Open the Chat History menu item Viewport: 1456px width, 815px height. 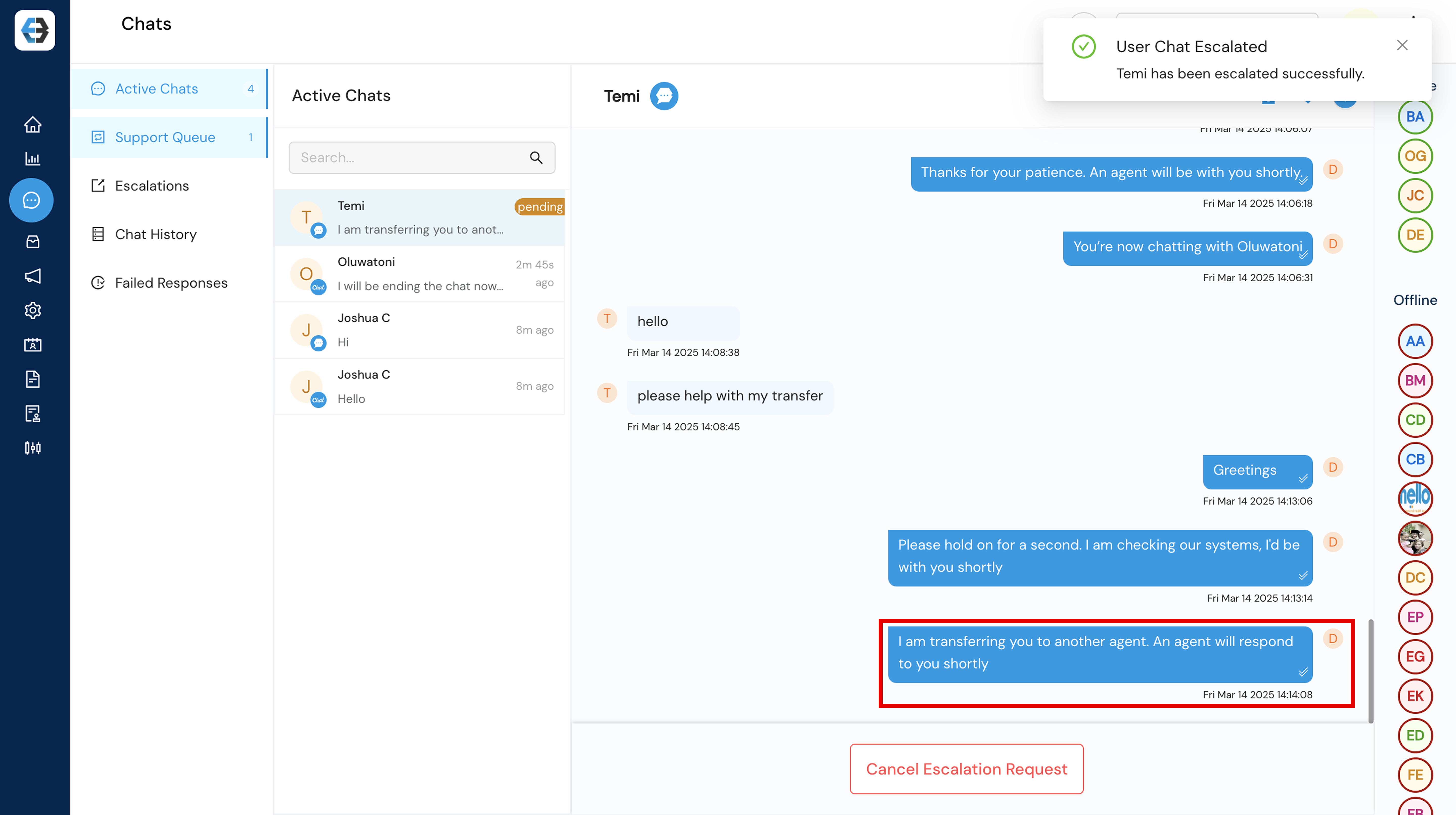pyautogui.click(x=169, y=235)
